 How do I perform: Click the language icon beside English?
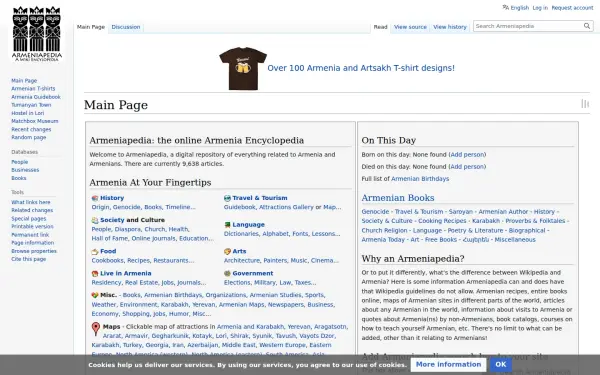(505, 7)
